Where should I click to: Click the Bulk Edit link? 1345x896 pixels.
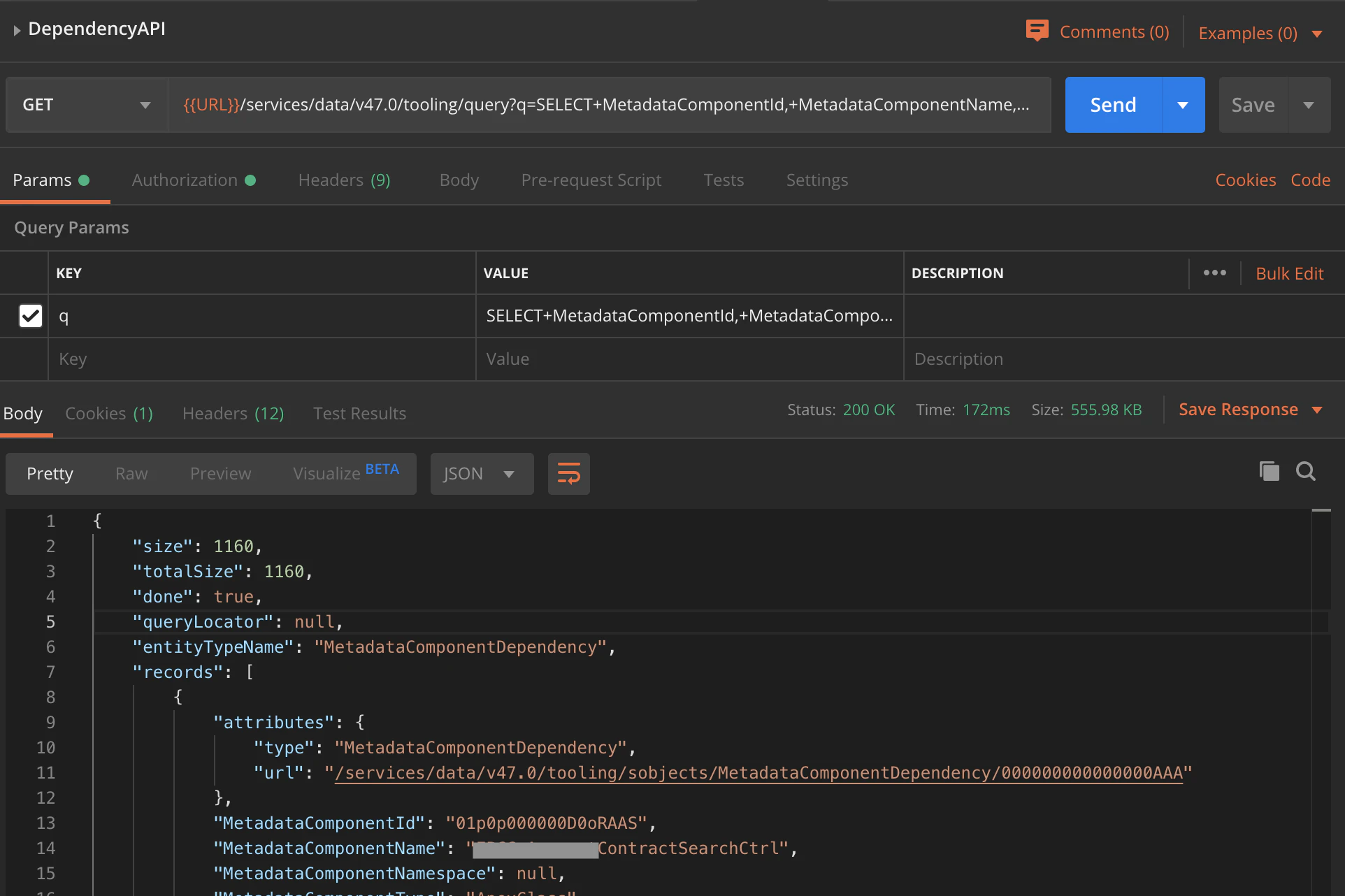click(1289, 273)
